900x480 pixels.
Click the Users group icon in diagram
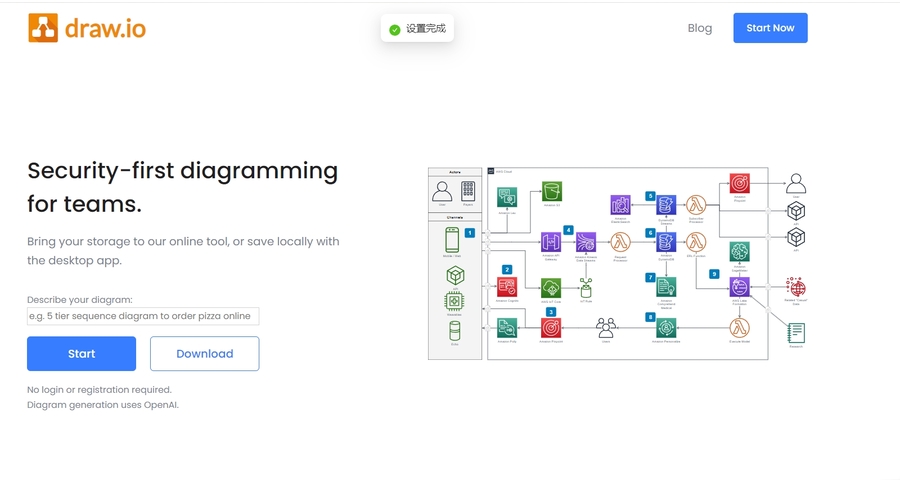pos(605,327)
